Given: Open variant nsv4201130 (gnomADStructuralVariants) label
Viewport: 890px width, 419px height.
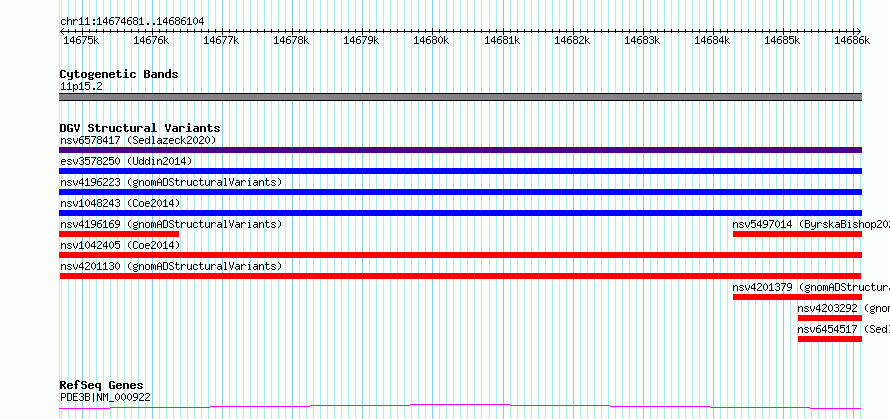Looking at the screenshot, I should tap(171, 266).
